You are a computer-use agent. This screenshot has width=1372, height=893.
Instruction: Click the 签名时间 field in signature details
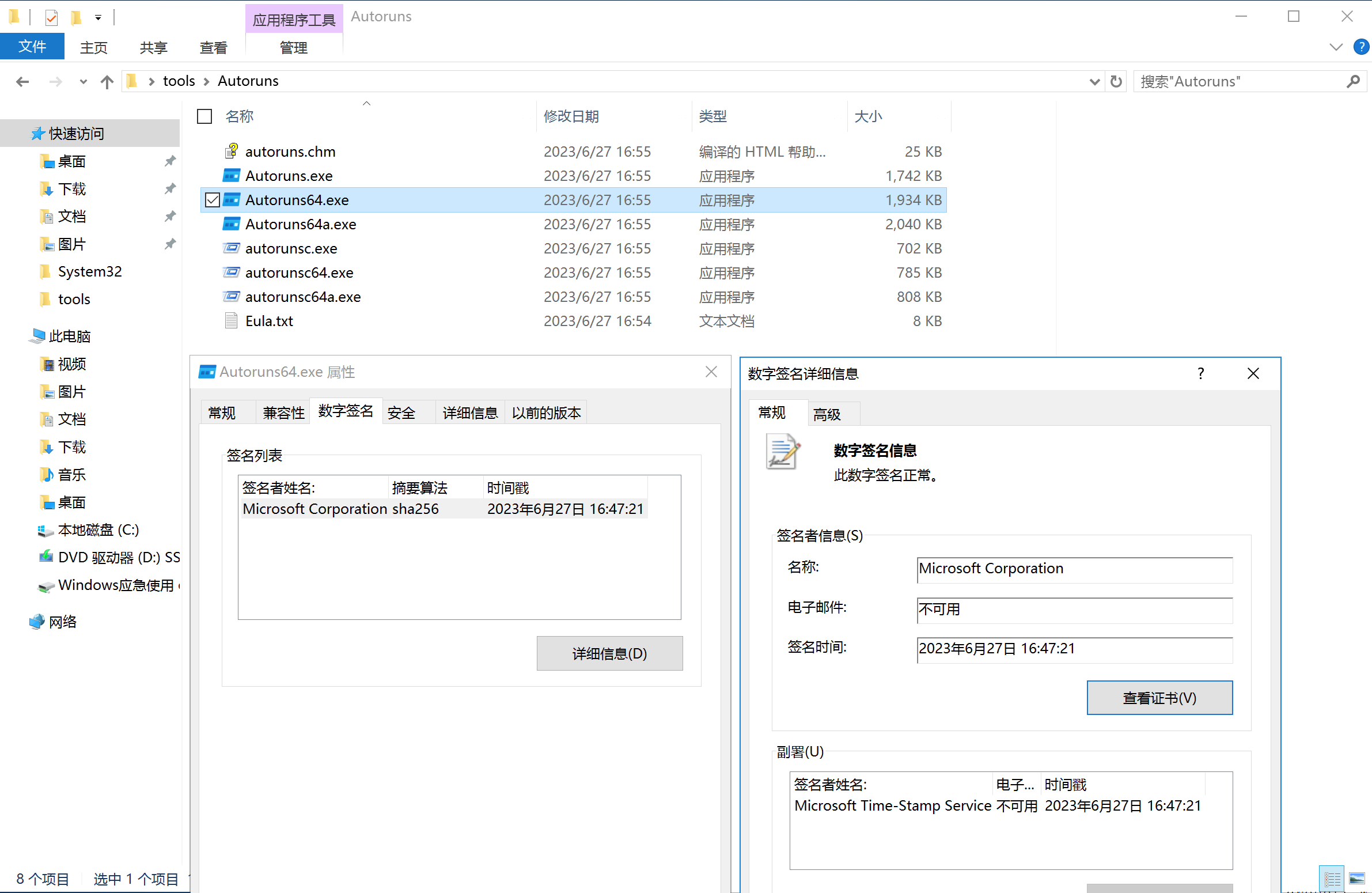coord(1075,649)
